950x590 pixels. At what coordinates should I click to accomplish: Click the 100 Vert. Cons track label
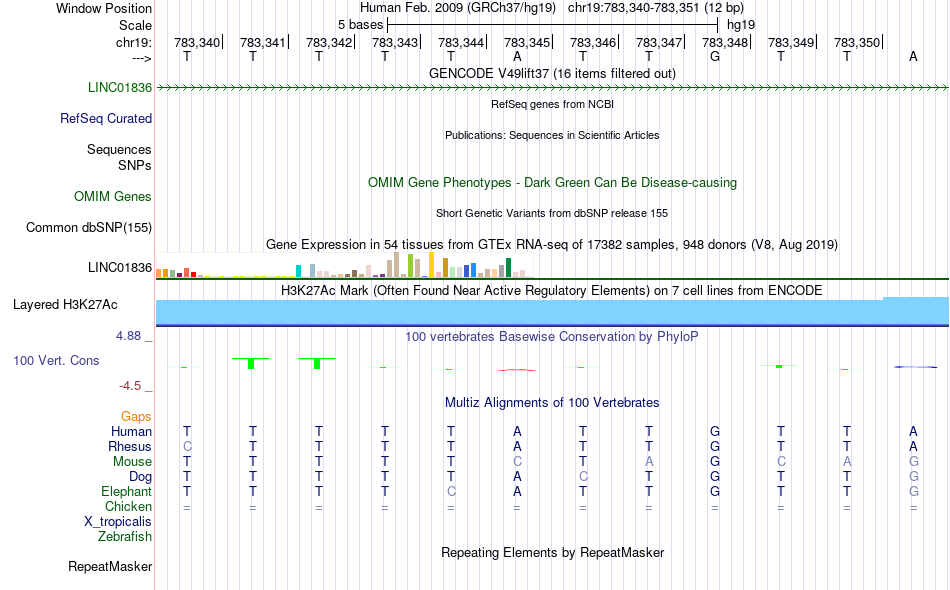point(56,360)
